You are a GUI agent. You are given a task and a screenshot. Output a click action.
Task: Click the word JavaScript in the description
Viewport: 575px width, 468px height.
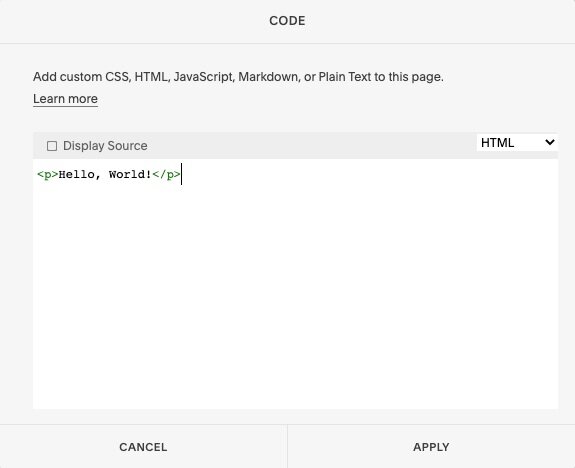click(x=204, y=77)
